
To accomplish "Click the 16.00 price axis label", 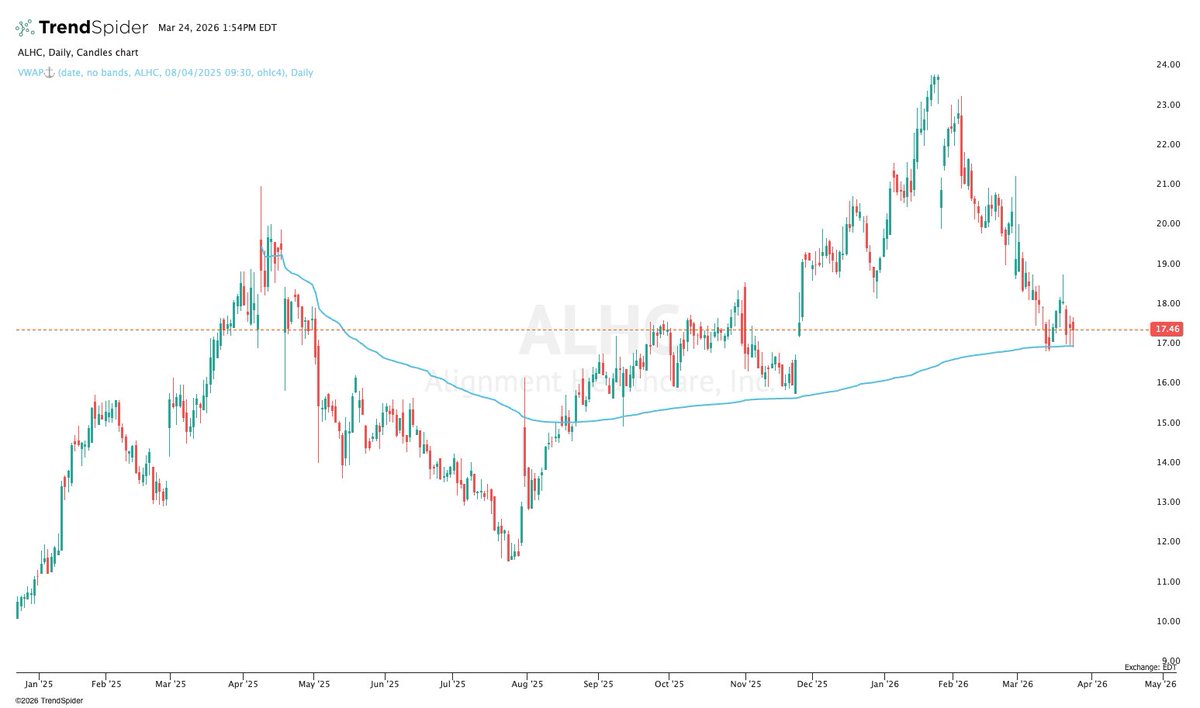I will click(x=1168, y=383).
